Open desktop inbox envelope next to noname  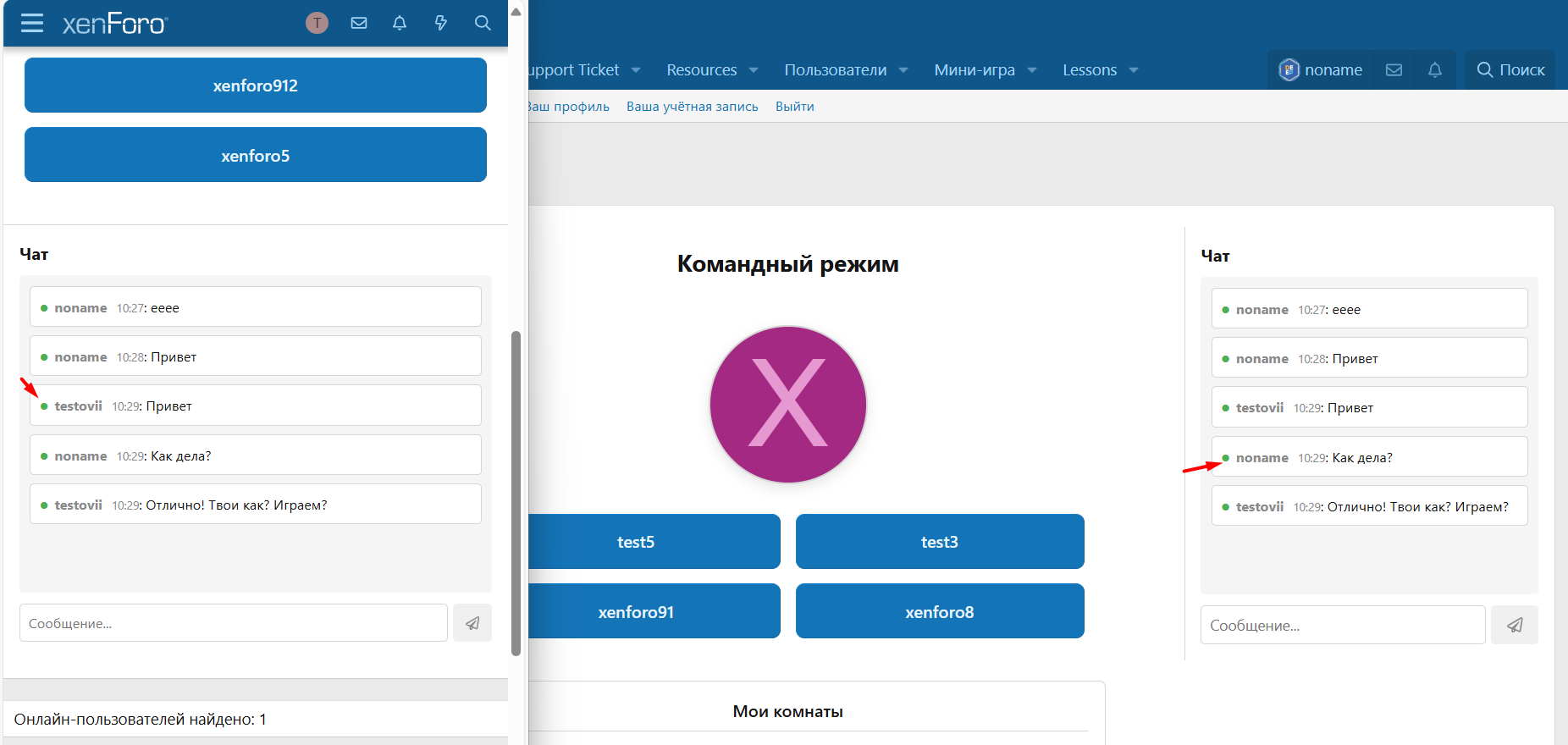pyautogui.click(x=1394, y=69)
